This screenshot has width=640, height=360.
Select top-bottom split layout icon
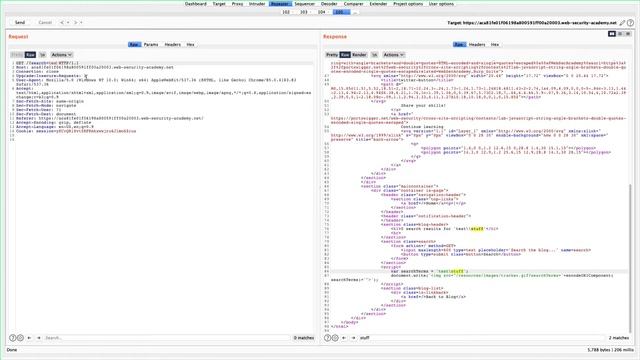coord(620,34)
